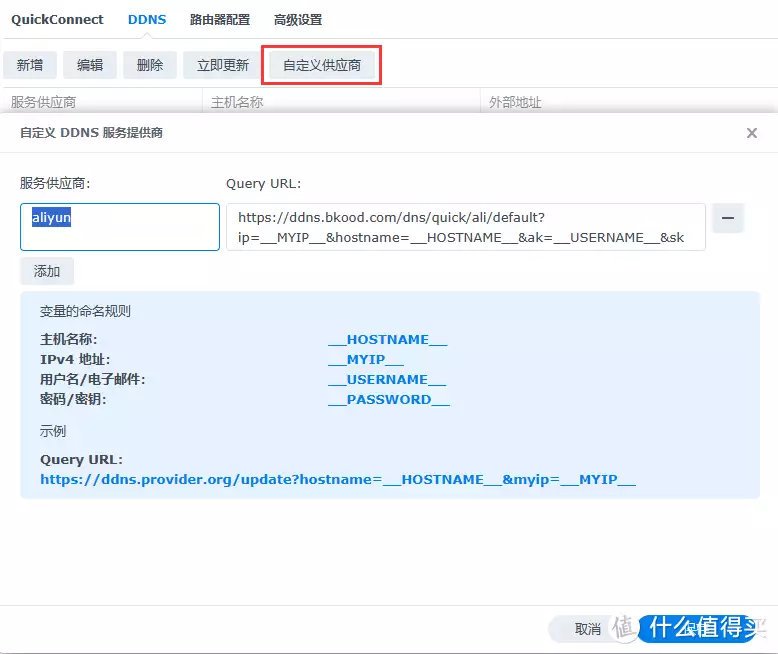Image resolution: width=778 pixels, height=654 pixels.
Task: Click the IPv4 地址: rule label
Action: 75,359
